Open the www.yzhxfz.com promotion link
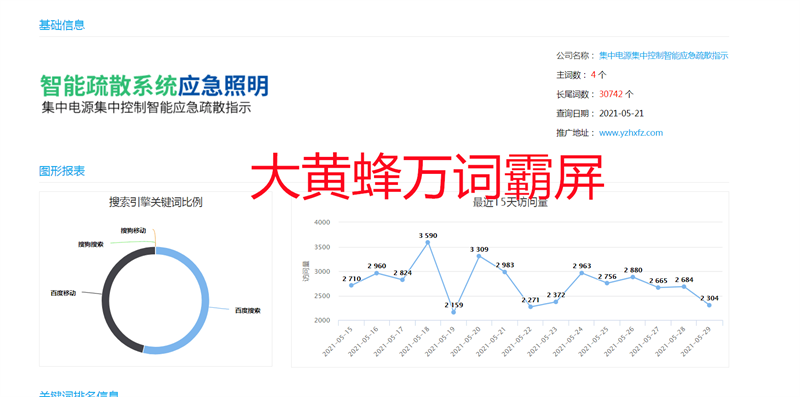Image resolution: width=800 pixels, height=397 pixels. [x=631, y=133]
